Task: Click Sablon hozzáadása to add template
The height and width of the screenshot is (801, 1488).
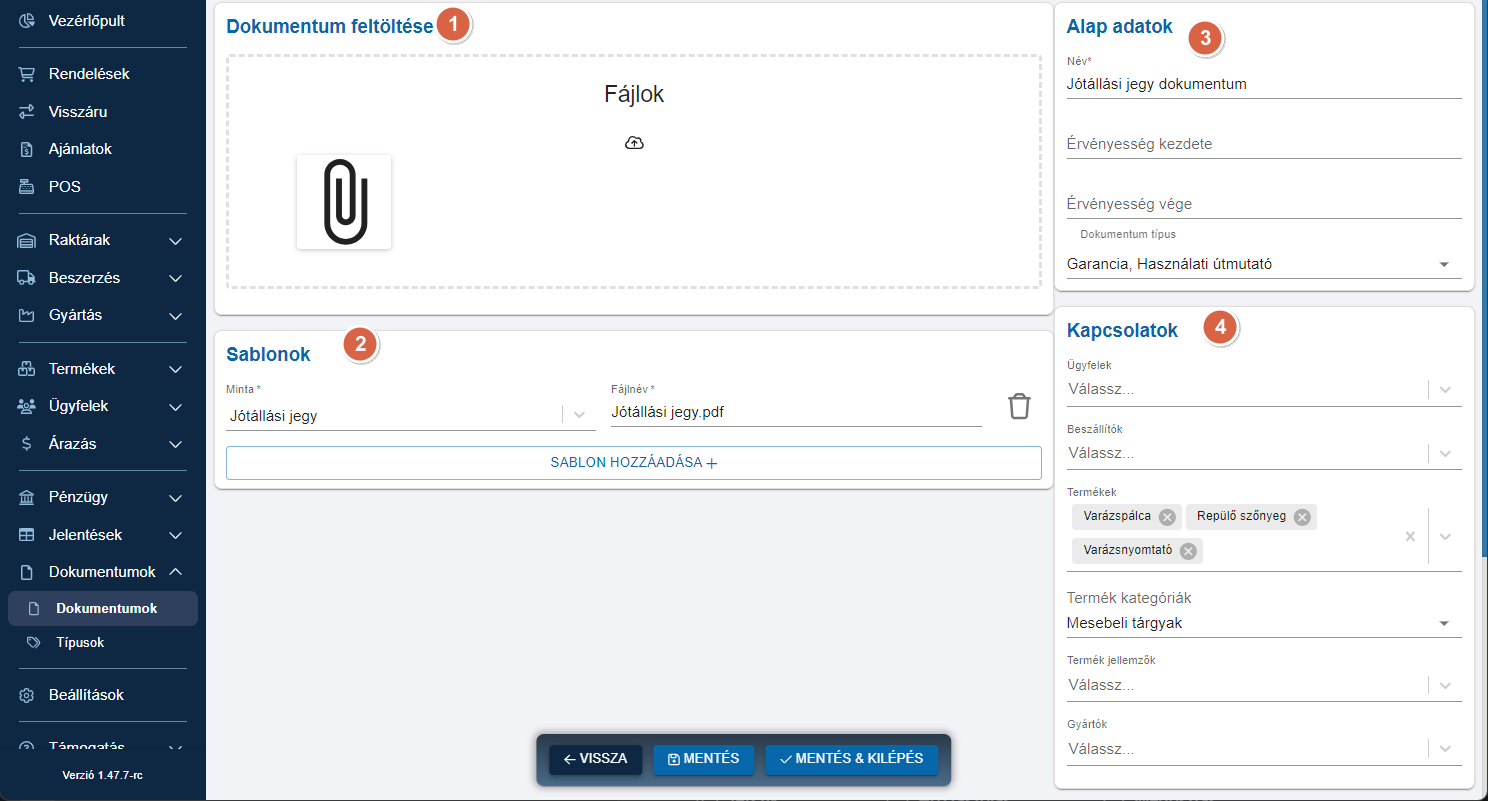Action: point(634,463)
